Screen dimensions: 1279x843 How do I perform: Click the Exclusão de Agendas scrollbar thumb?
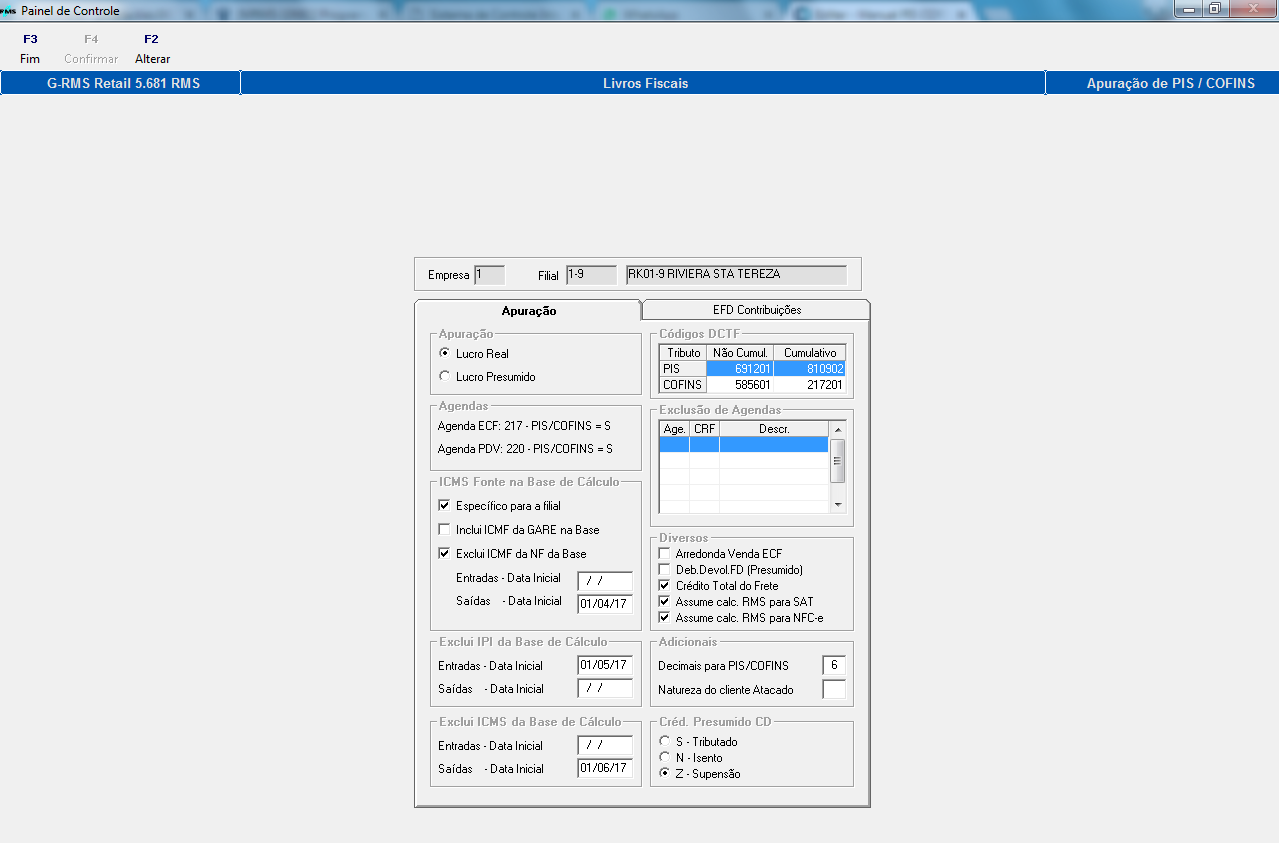click(x=838, y=461)
